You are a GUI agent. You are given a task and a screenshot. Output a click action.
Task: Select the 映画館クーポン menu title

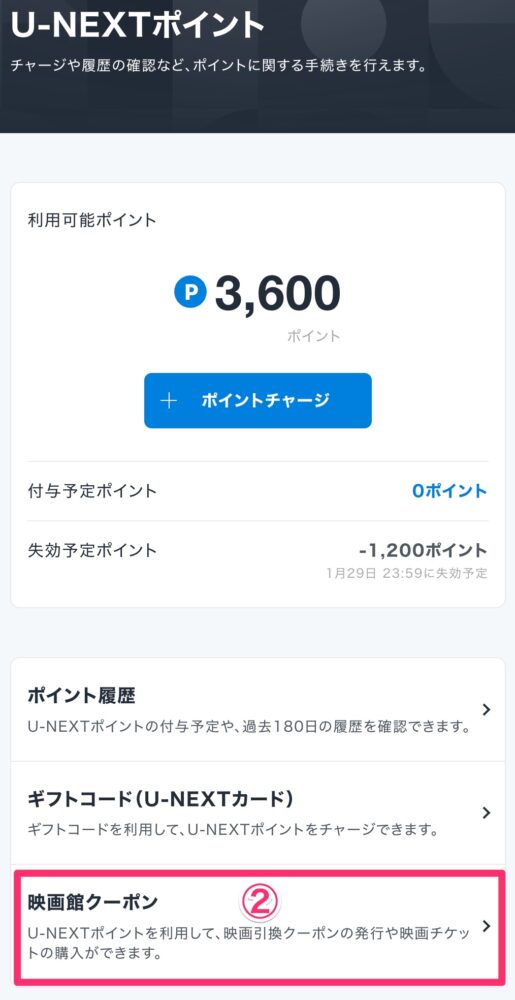pos(93,902)
